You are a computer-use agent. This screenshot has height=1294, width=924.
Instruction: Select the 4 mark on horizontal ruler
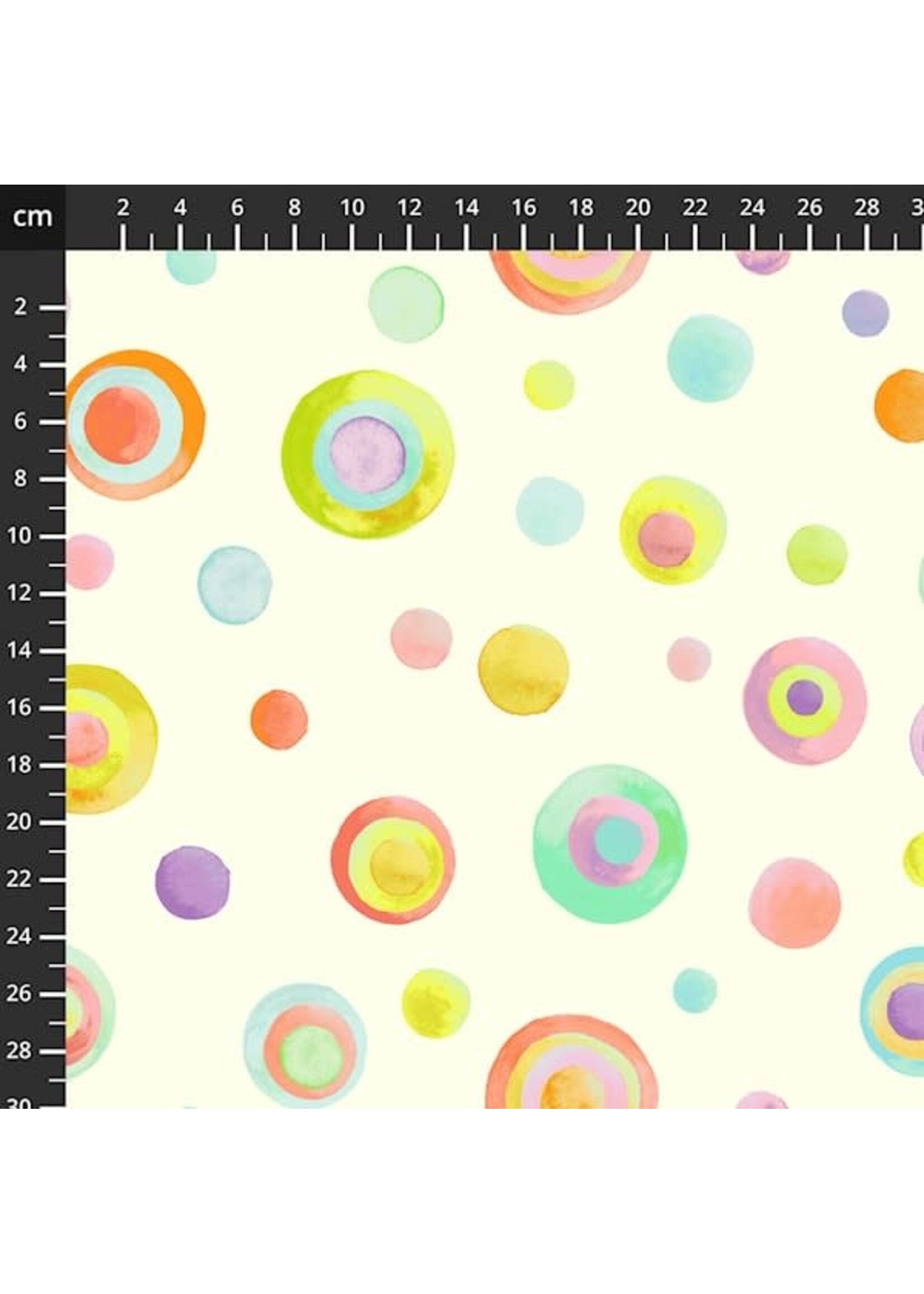point(180,208)
